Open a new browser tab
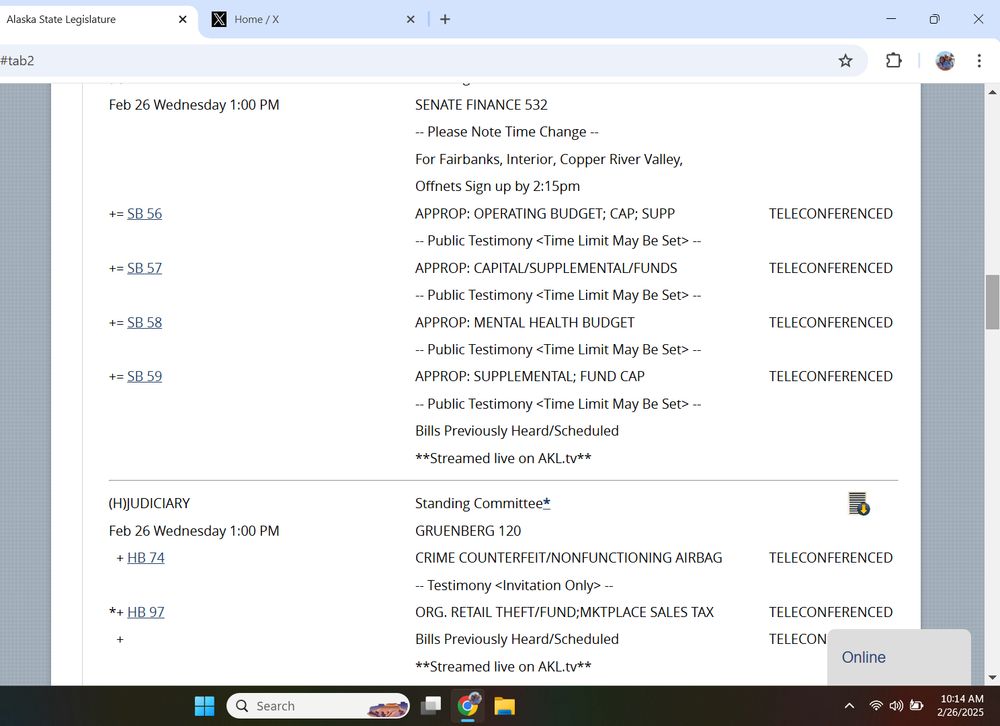The height and width of the screenshot is (726, 1000). coord(445,19)
